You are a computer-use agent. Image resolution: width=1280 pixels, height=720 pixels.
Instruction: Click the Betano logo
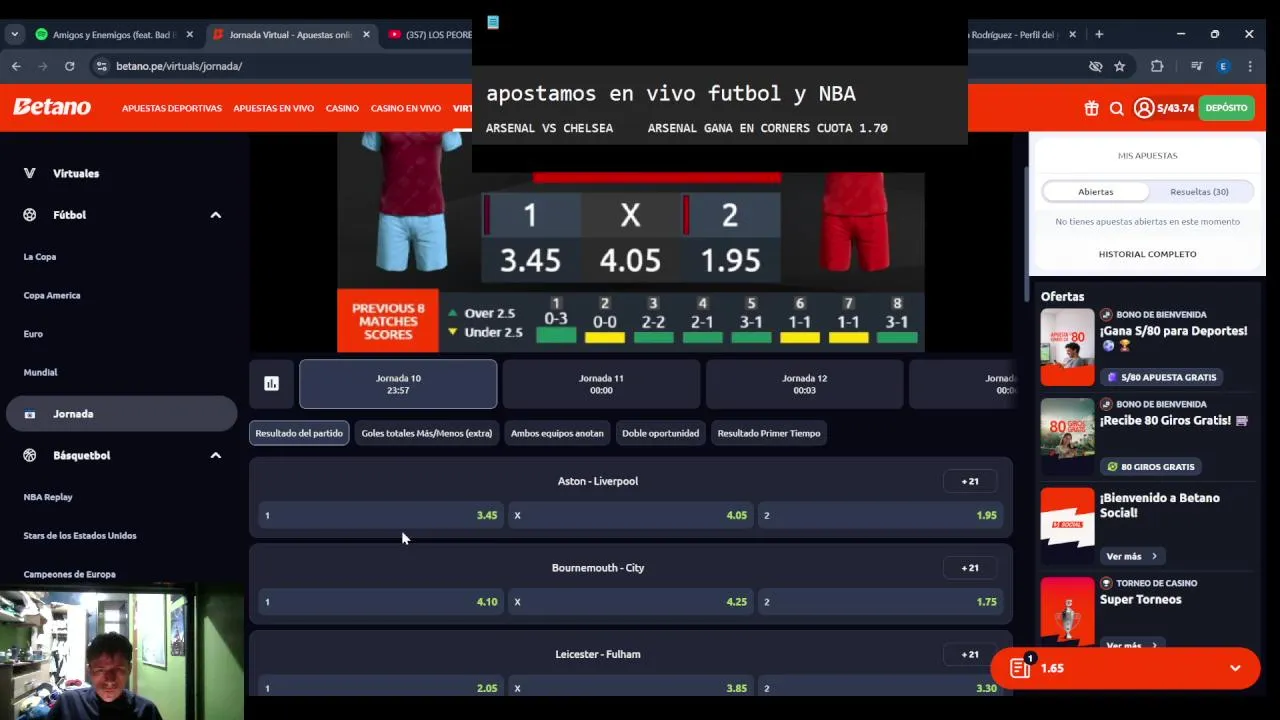coord(52,107)
